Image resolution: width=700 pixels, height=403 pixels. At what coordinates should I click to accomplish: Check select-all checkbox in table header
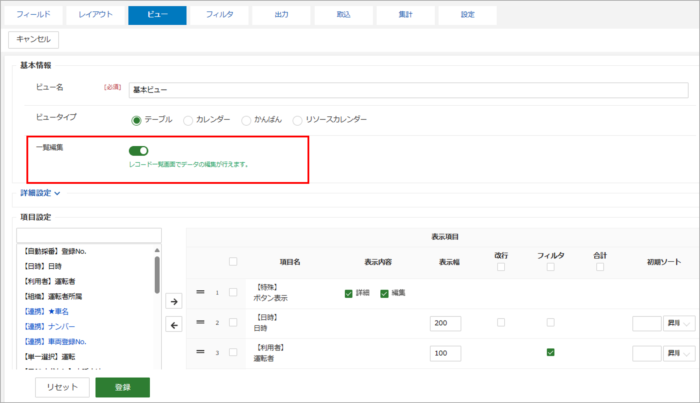click(x=233, y=262)
